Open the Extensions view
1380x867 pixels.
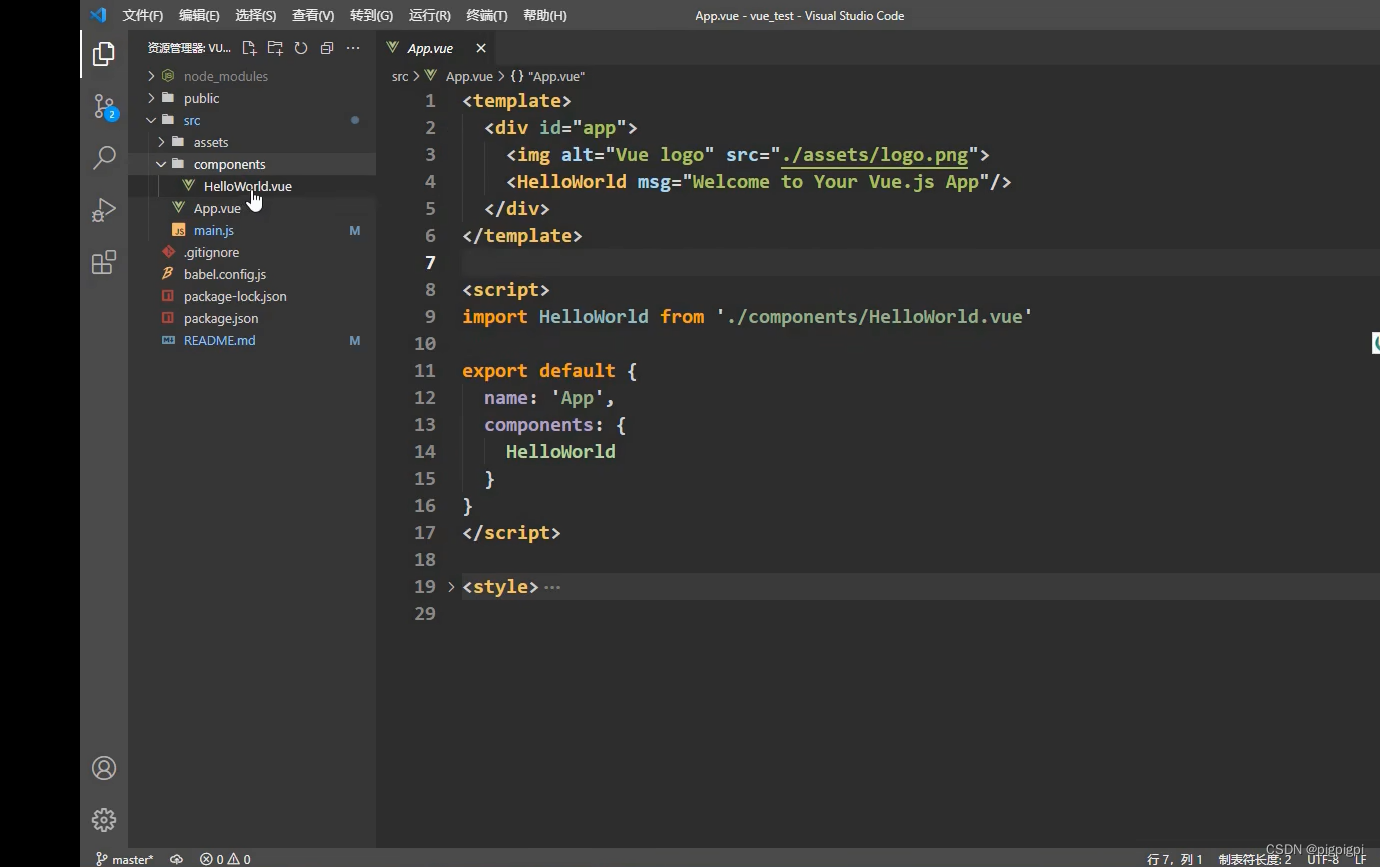click(104, 262)
